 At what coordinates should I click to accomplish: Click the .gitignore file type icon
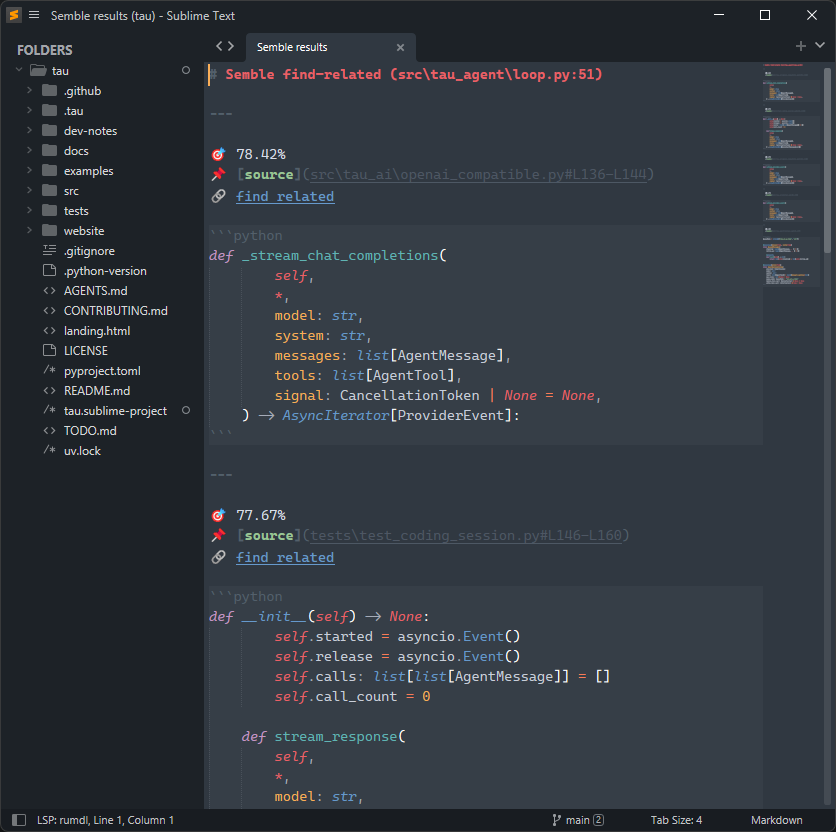pyautogui.click(x=50, y=250)
